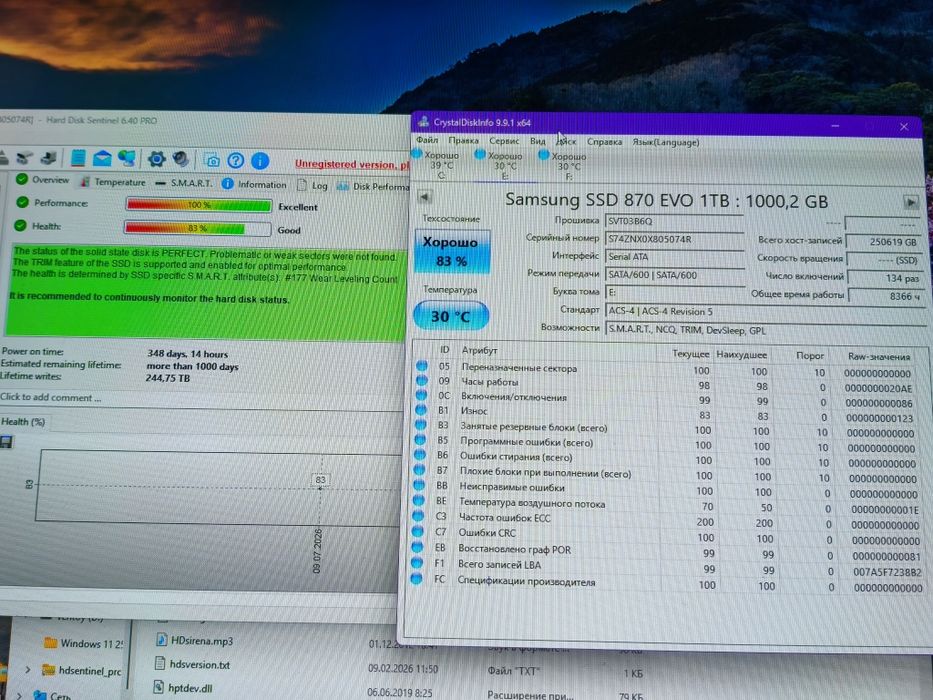Click the green check icon beside Health
Viewport: 933px width, 700px height.
click(20, 226)
